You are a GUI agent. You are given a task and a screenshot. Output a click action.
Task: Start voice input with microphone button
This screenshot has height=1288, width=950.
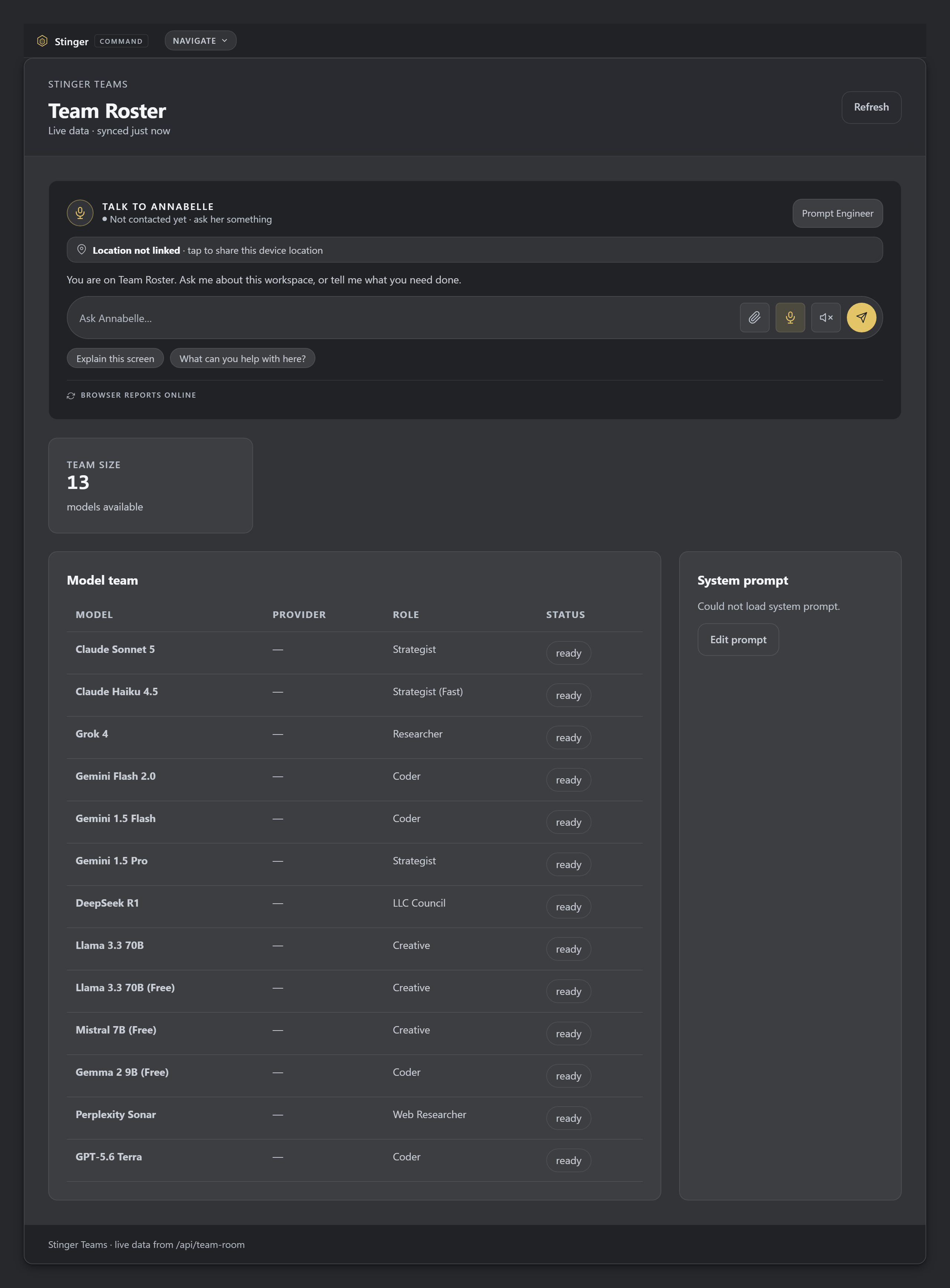[x=790, y=317]
